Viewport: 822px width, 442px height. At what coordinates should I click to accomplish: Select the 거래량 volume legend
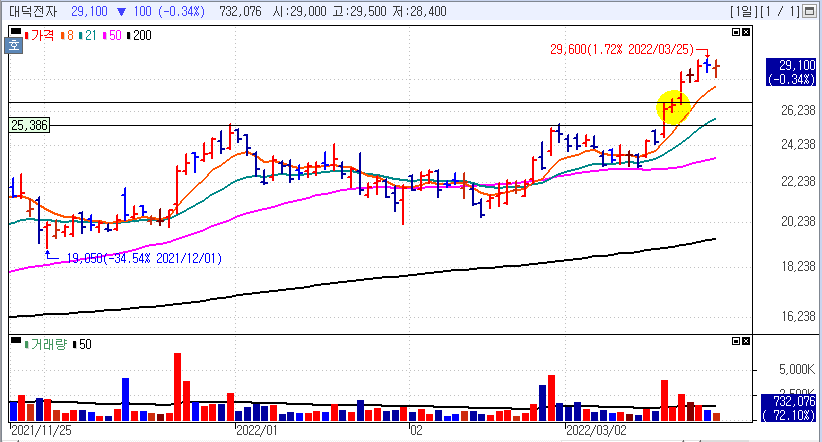46,344
